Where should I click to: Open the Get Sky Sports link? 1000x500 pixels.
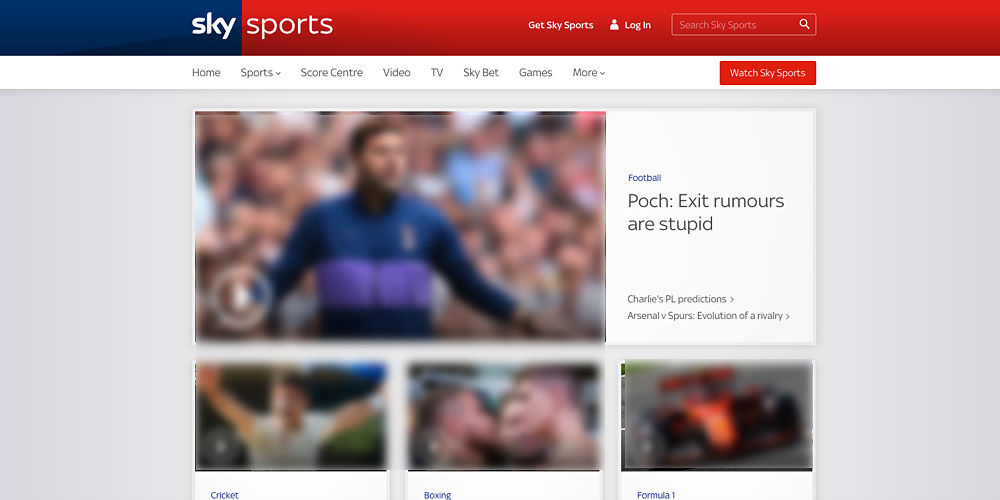(561, 25)
